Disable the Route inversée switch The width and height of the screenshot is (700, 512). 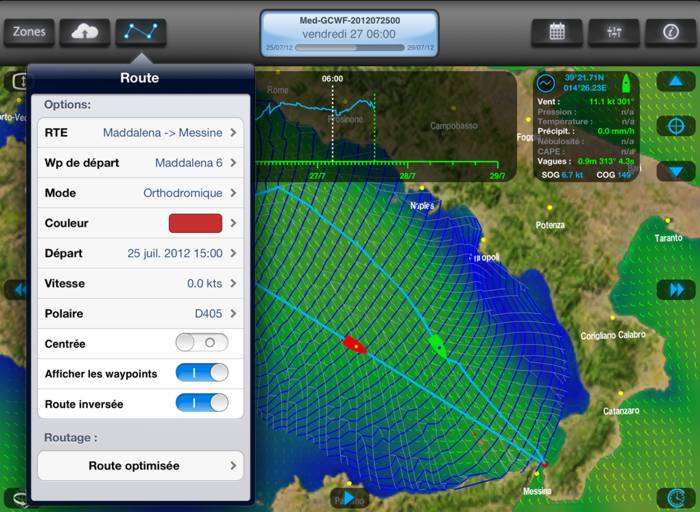pos(202,403)
